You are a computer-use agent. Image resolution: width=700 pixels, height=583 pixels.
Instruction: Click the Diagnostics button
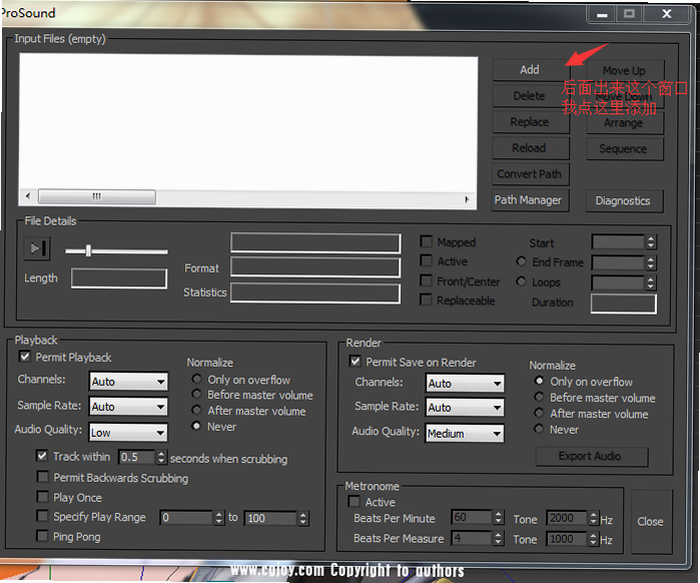(x=624, y=201)
